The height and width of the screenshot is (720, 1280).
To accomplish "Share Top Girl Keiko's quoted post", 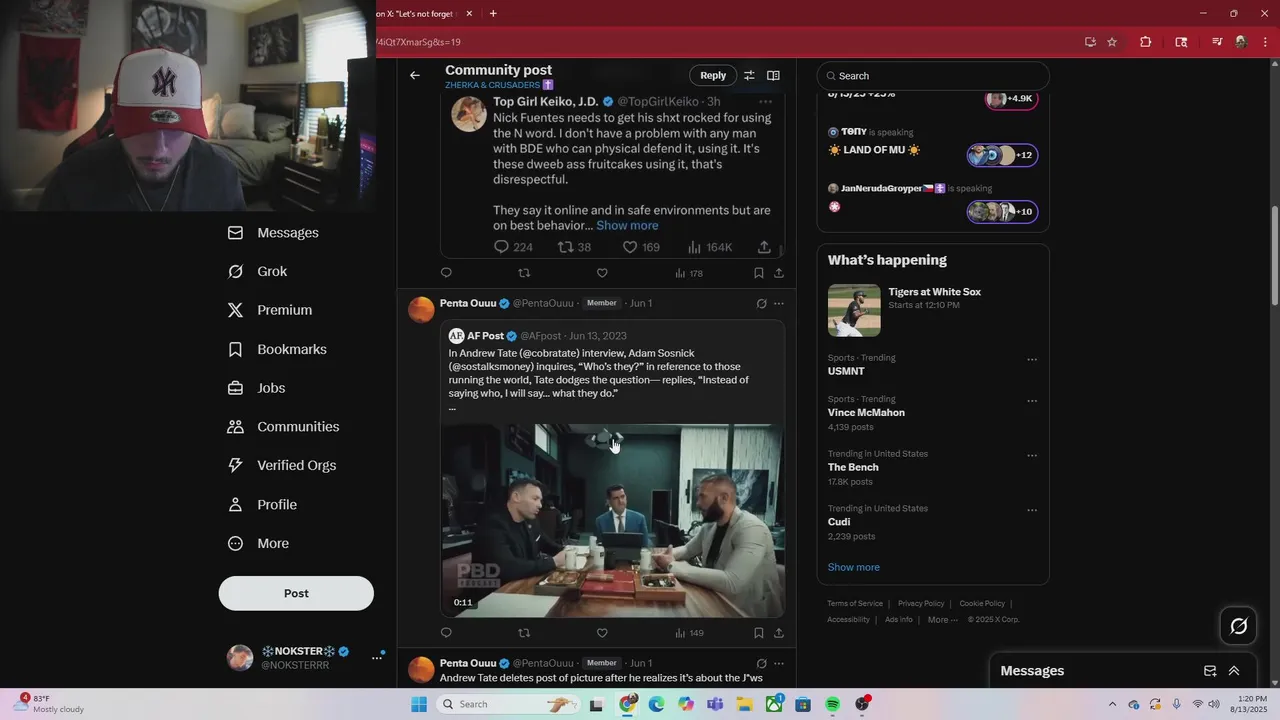I will click(764, 247).
